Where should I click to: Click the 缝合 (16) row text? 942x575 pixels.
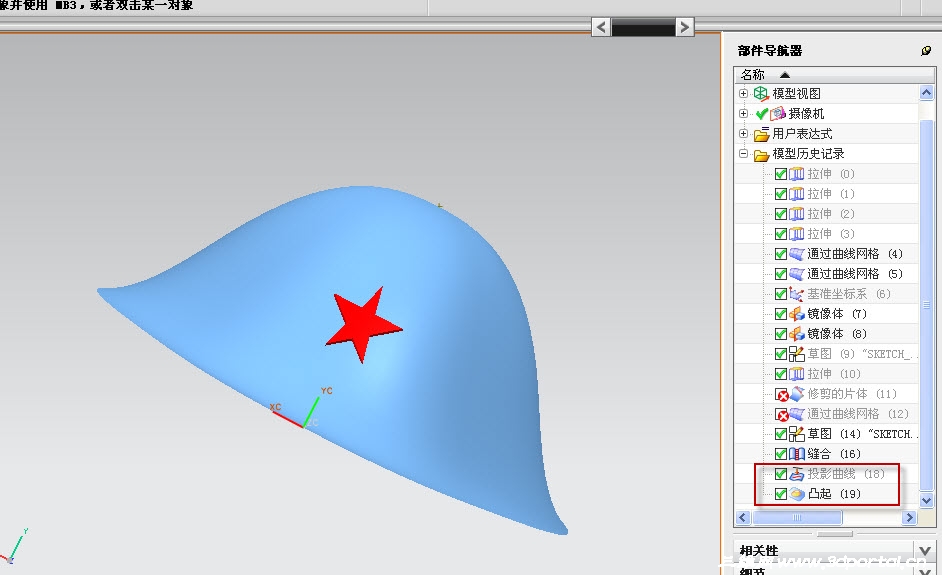(x=834, y=454)
